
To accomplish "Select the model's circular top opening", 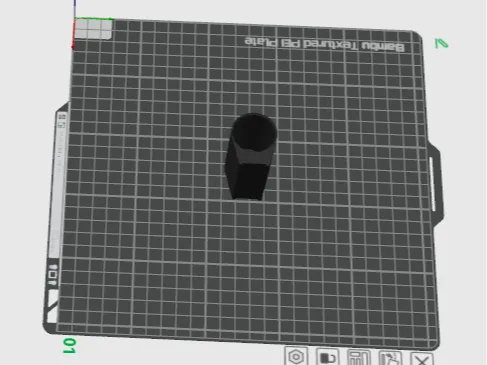I will click(254, 133).
